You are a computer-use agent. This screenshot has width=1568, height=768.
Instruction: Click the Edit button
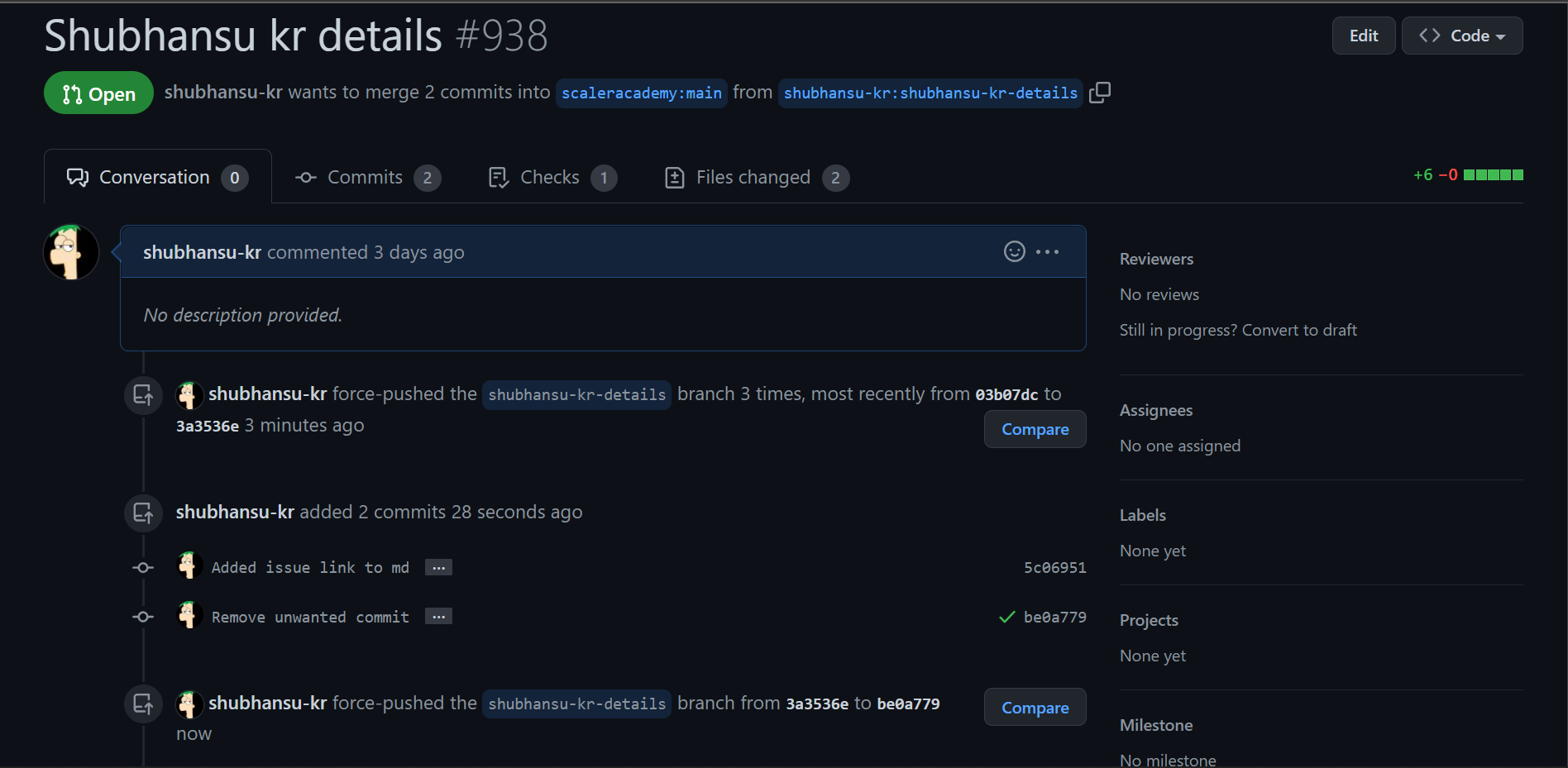click(1363, 36)
